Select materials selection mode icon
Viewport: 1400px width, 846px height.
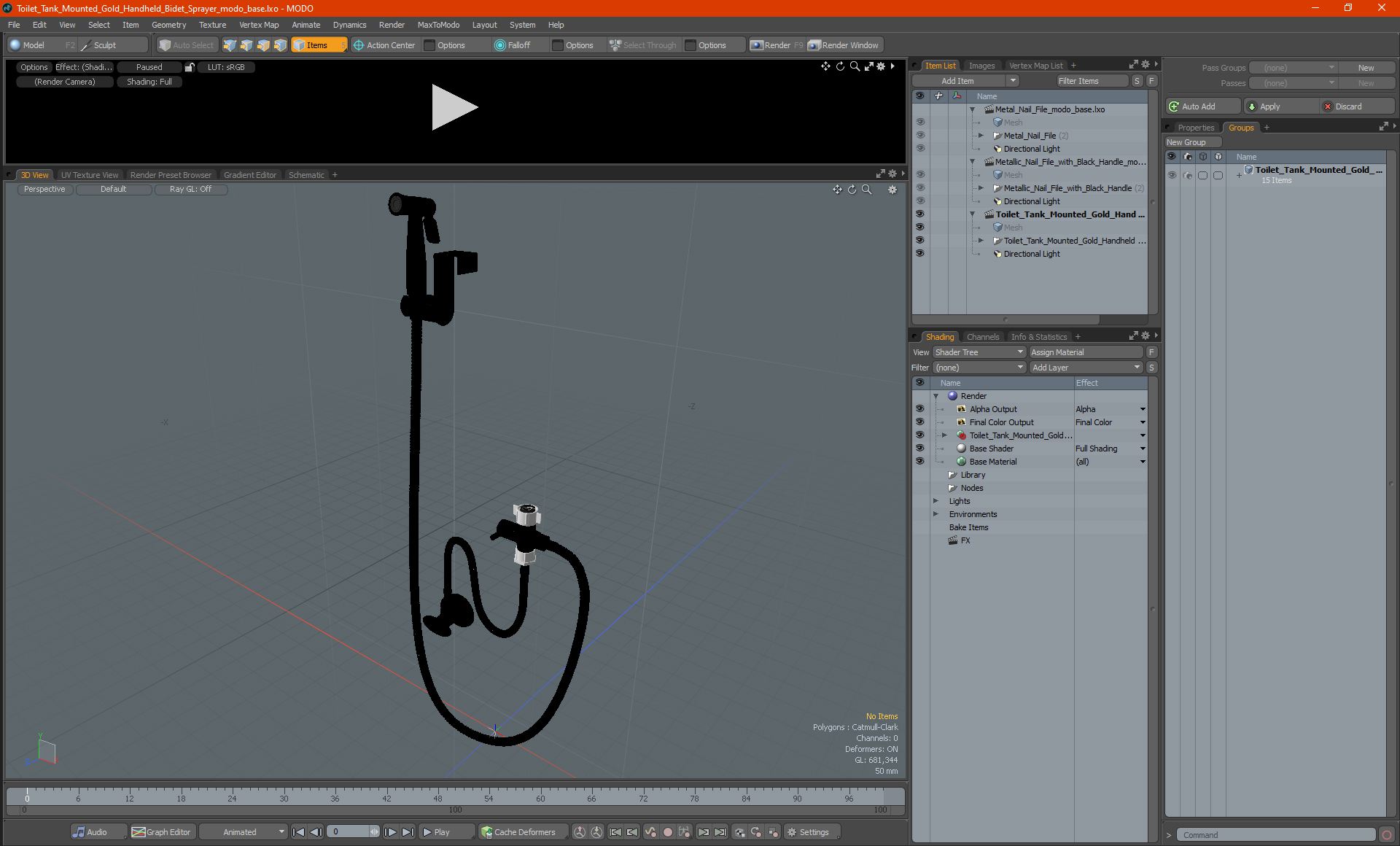click(280, 45)
